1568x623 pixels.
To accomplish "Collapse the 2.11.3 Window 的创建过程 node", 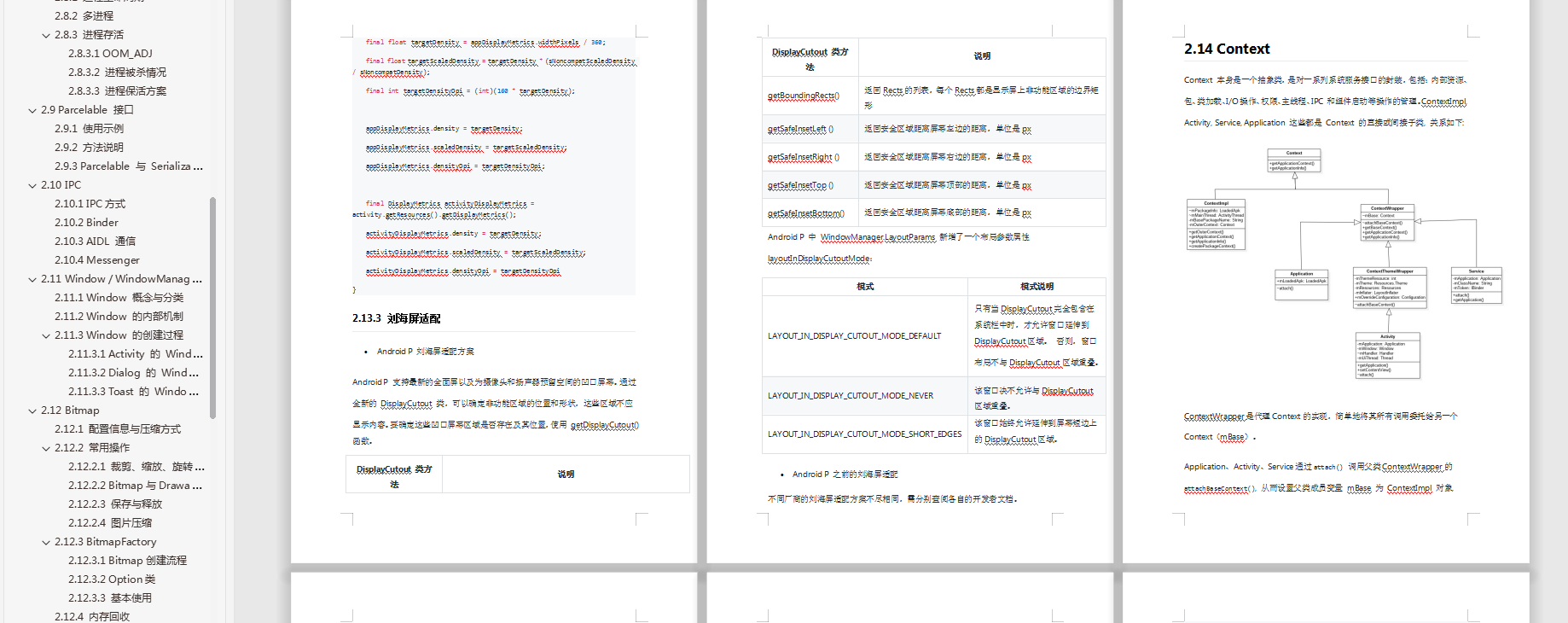I will (46, 335).
